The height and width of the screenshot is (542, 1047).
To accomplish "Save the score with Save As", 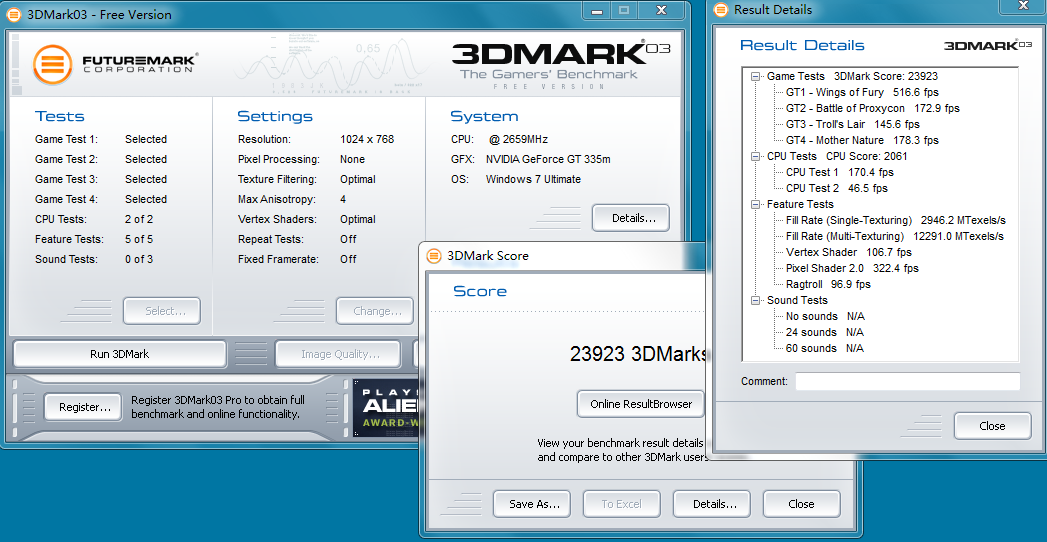I will click(532, 504).
